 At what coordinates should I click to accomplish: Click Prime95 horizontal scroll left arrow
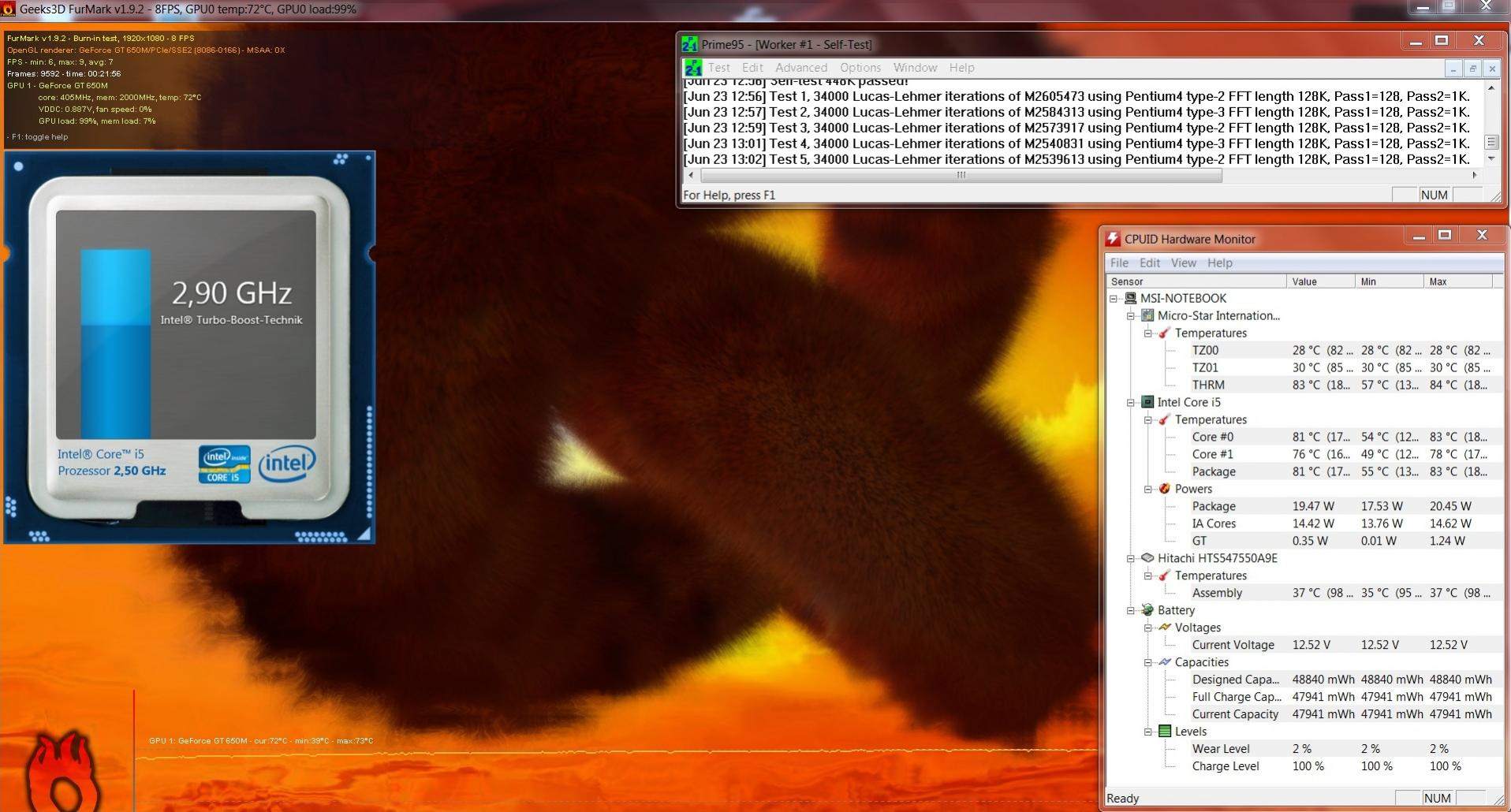692,175
